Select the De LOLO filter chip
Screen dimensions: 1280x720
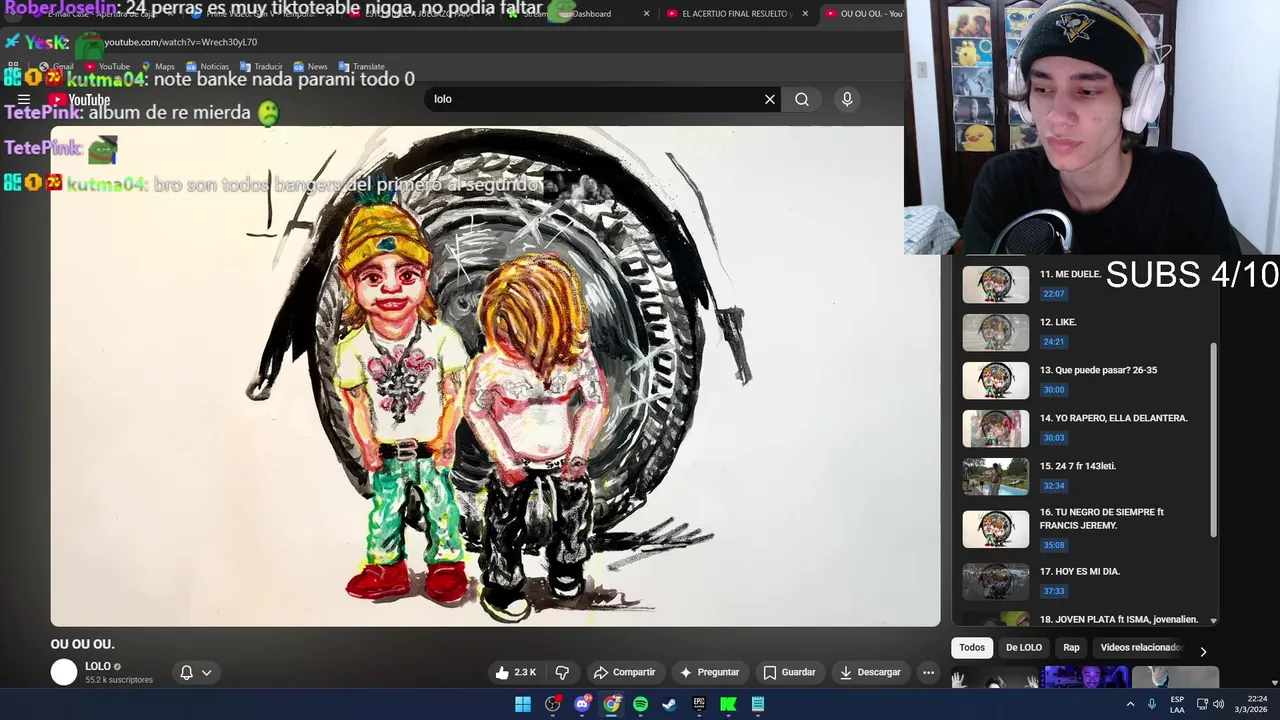click(x=1023, y=648)
